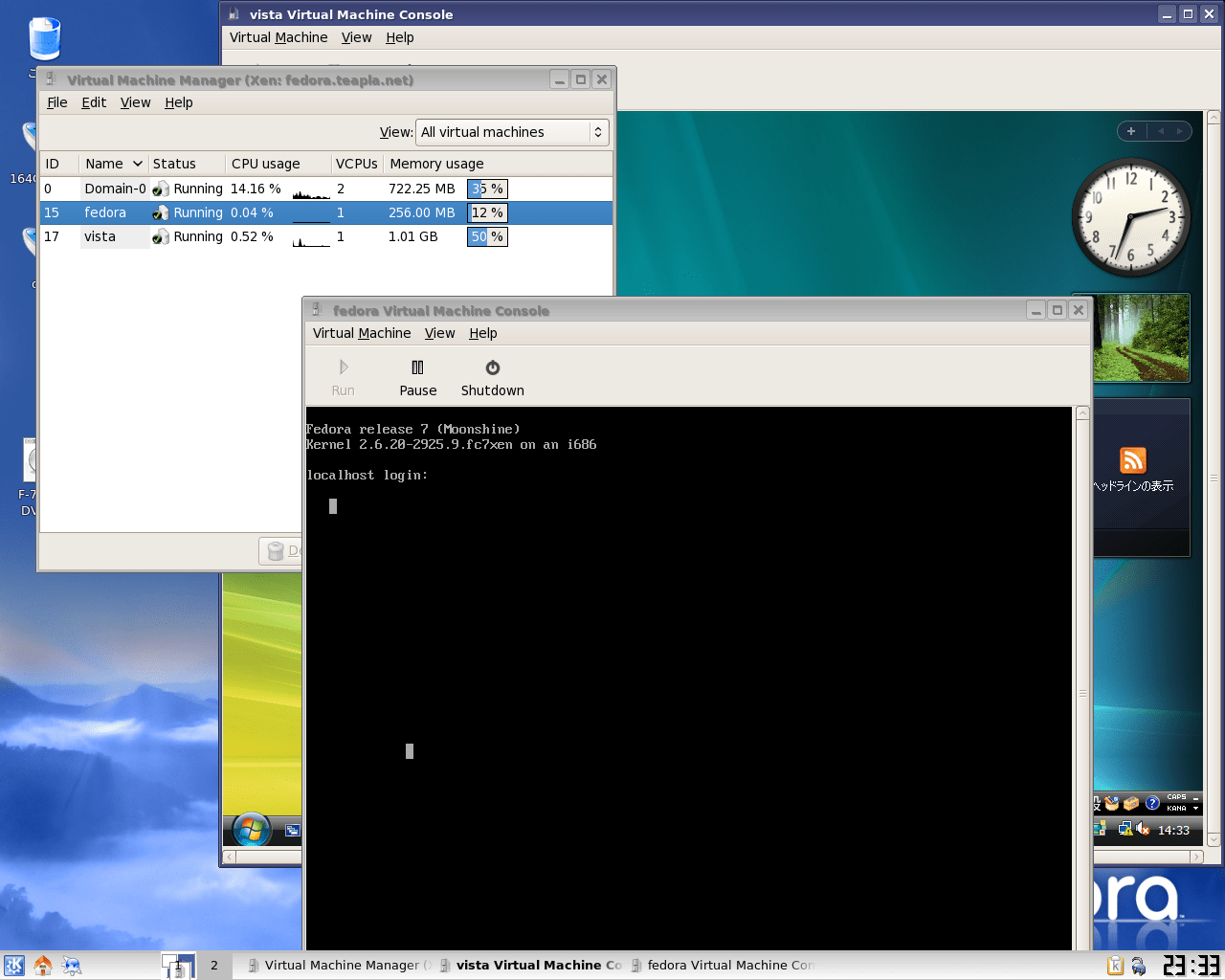Click the Shutdown power icon in fedora console
This screenshot has height=980, width=1225.
click(493, 367)
